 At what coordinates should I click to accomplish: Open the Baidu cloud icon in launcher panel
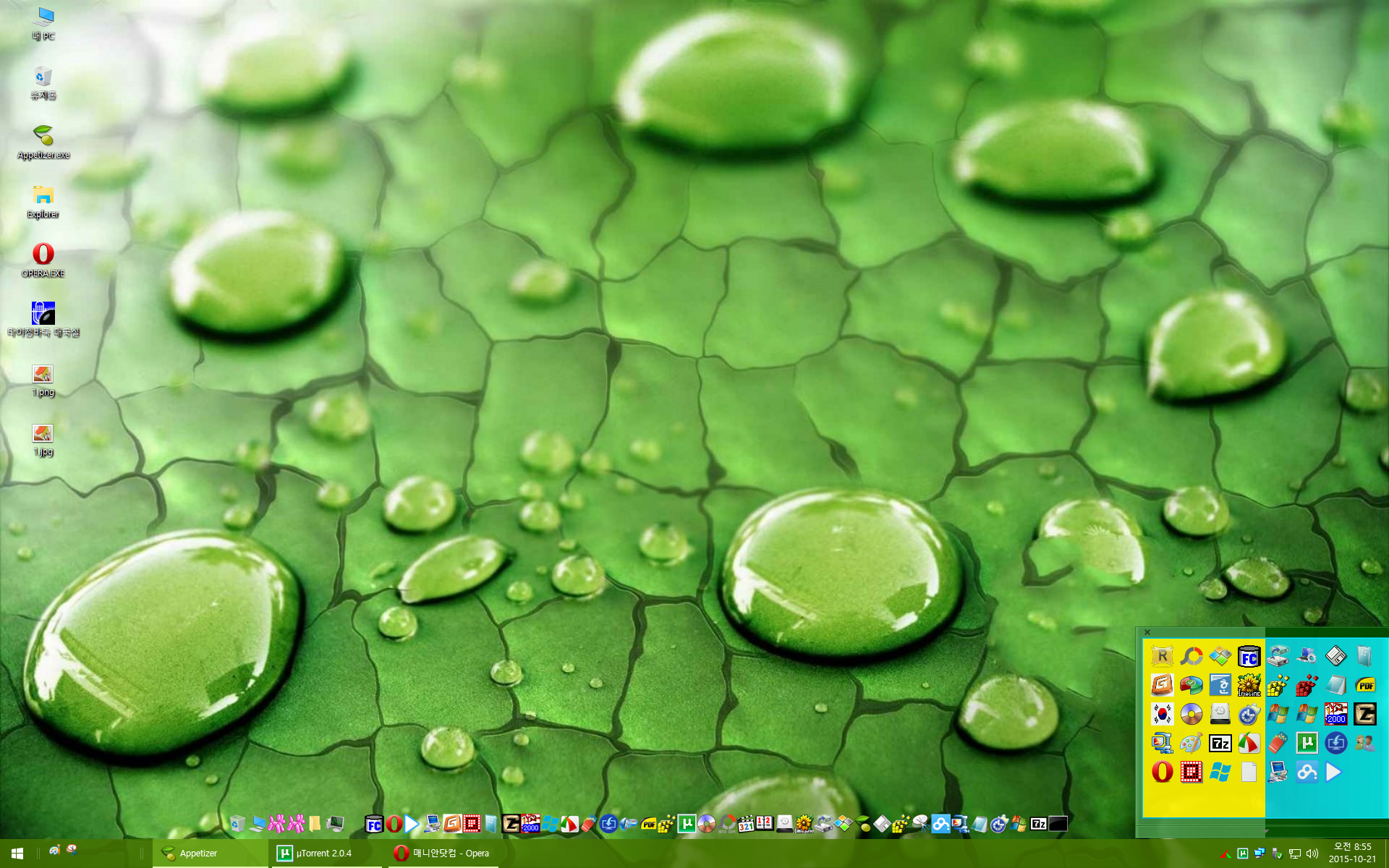(1307, 772)
